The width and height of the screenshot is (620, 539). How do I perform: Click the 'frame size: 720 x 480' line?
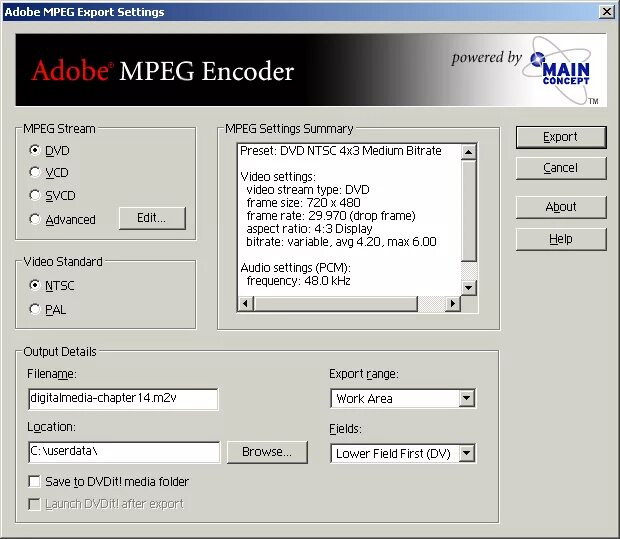pyautogui.click(x=303, y=203)
